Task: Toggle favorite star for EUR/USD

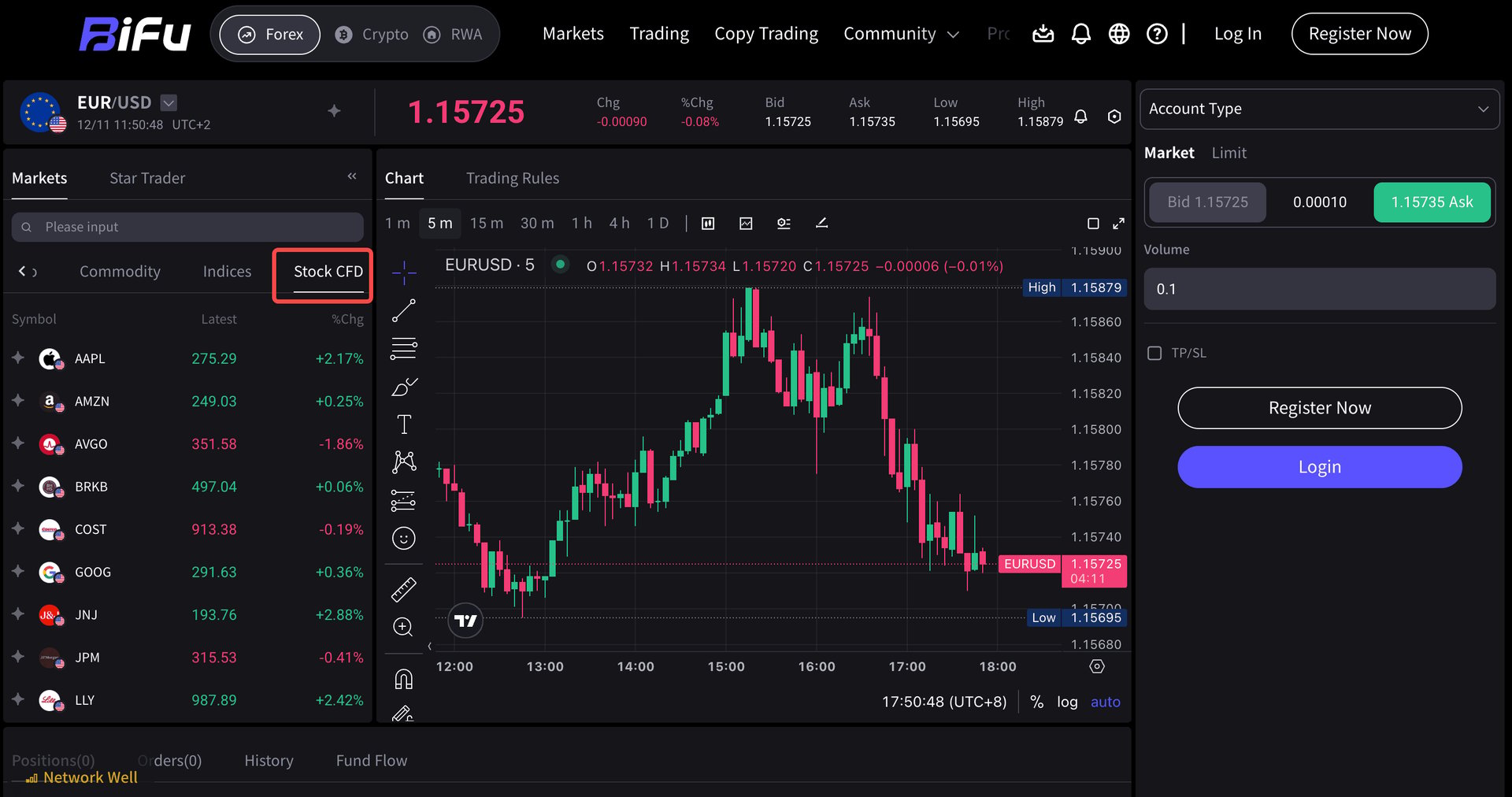Action: point(334,111)
